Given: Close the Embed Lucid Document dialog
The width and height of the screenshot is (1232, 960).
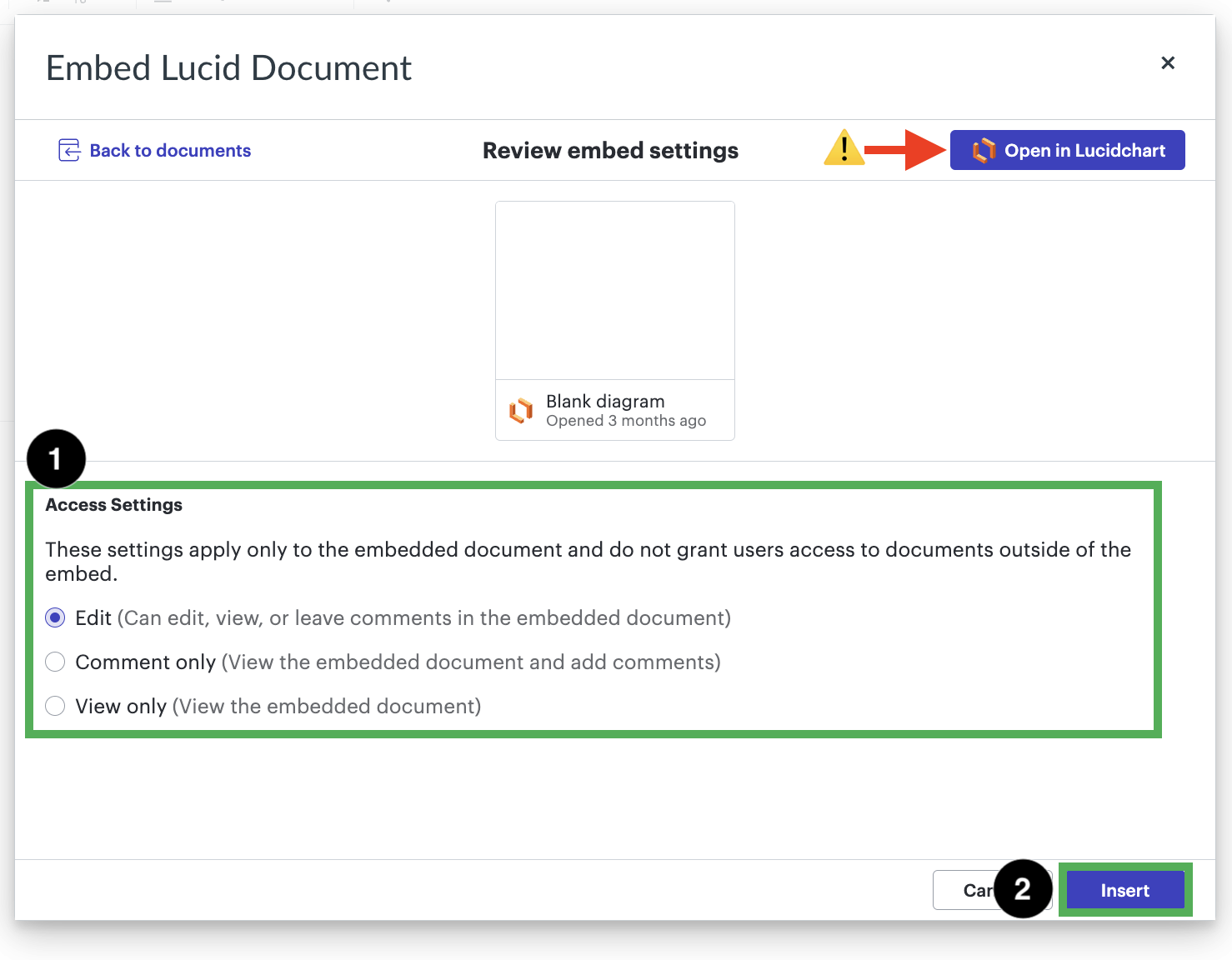Looking at the screenshot, I should point(1168,62).
